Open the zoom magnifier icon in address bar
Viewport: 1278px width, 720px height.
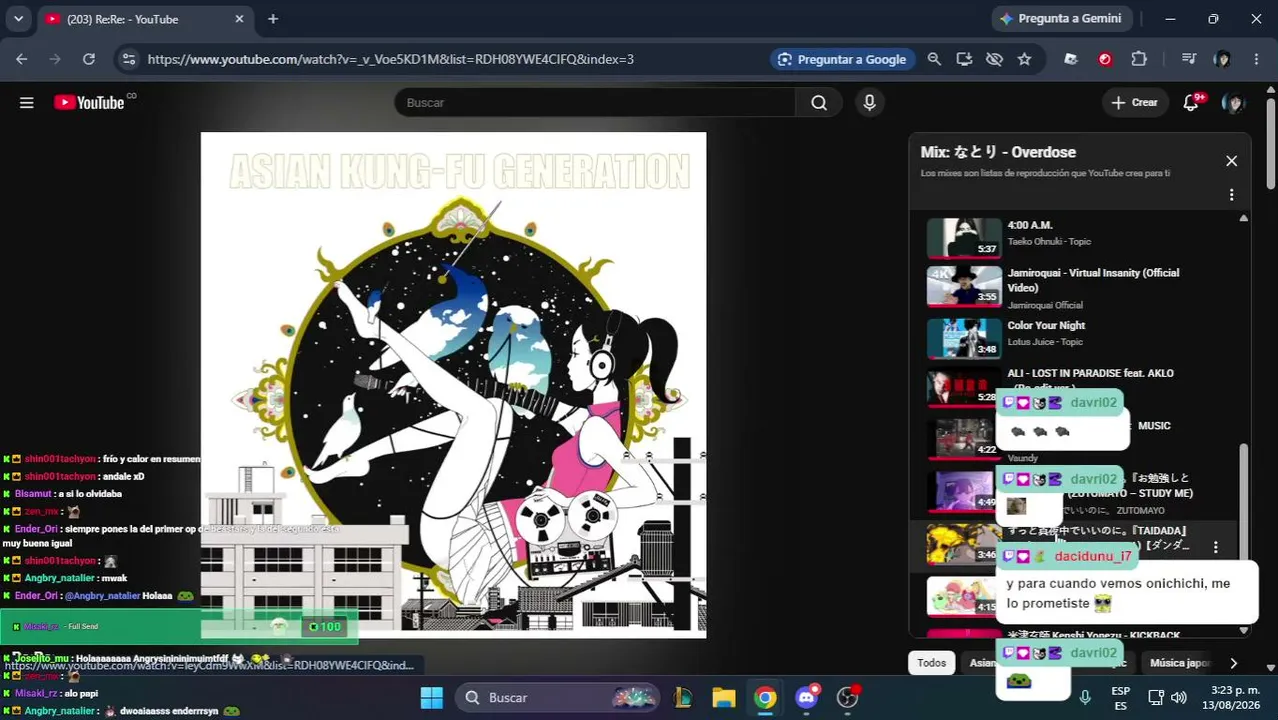934,59
